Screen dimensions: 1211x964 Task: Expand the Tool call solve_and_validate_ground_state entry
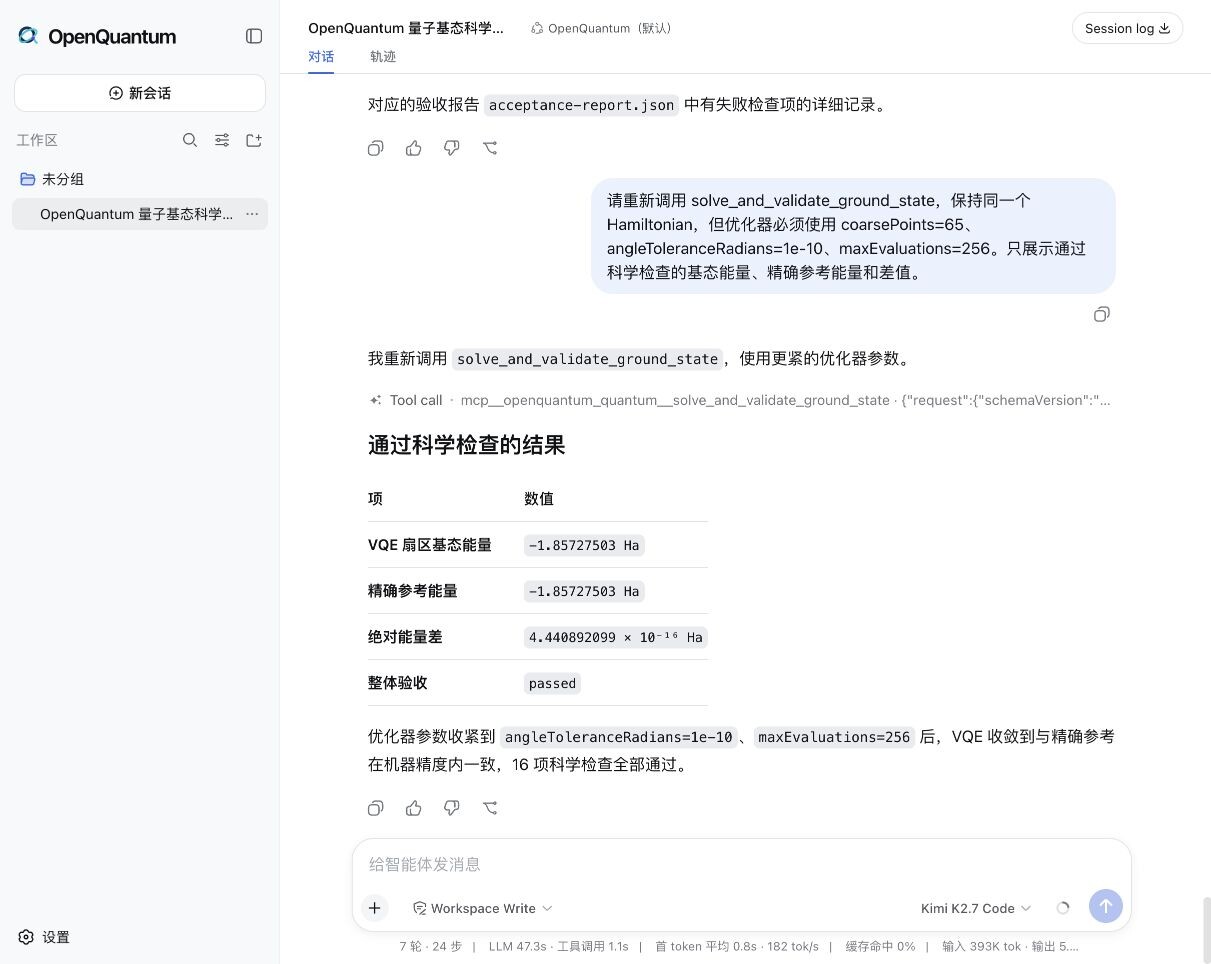(740, 400)
